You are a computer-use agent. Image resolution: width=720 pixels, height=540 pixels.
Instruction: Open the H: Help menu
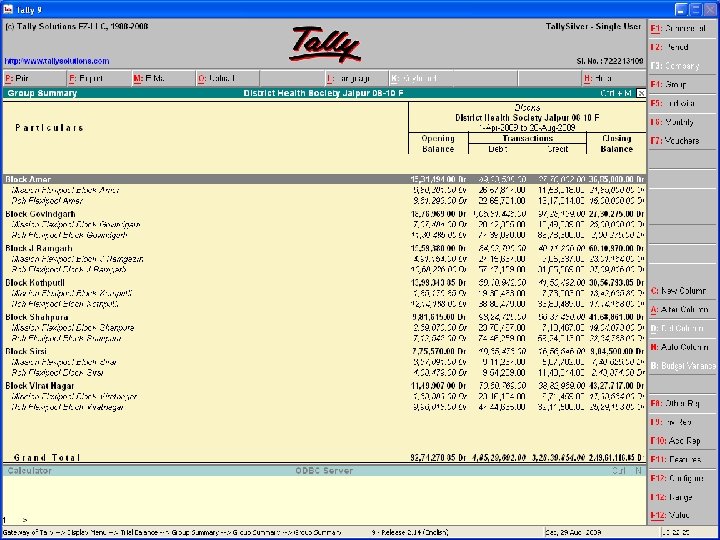[x=613, y=79]
